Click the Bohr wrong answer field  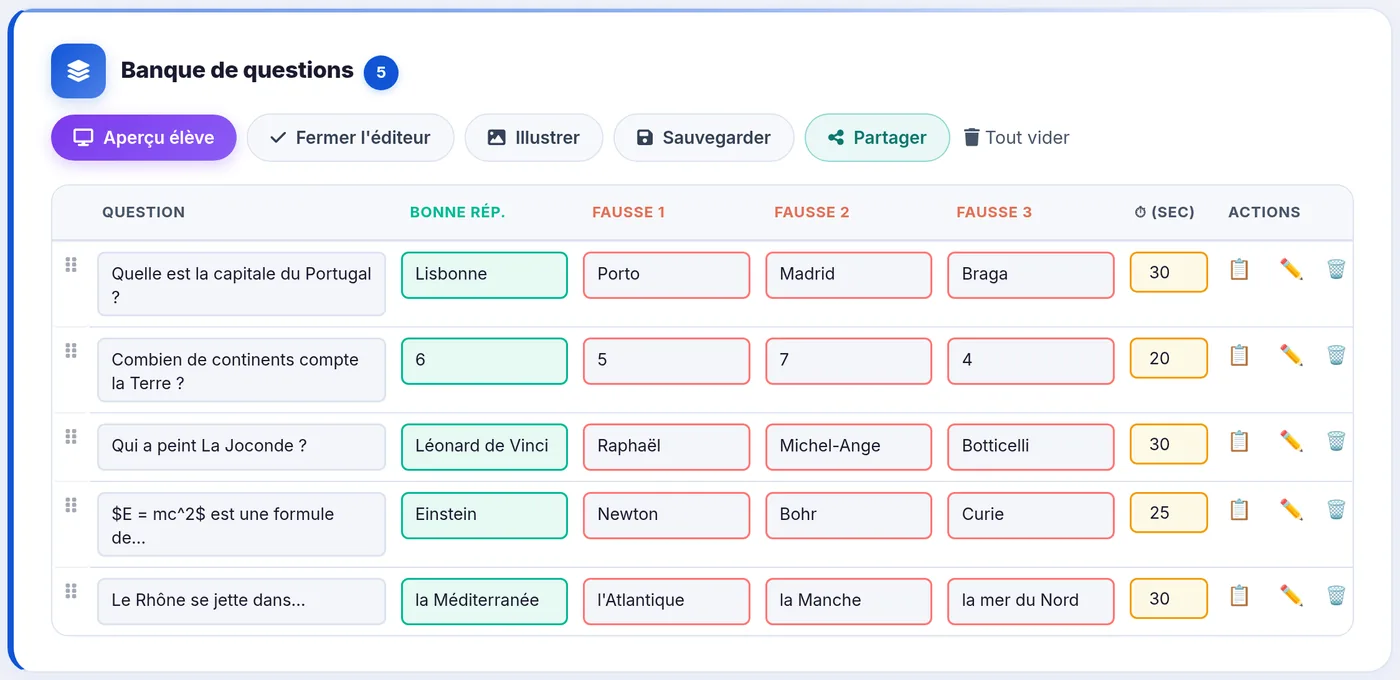[x=848, y=515]
